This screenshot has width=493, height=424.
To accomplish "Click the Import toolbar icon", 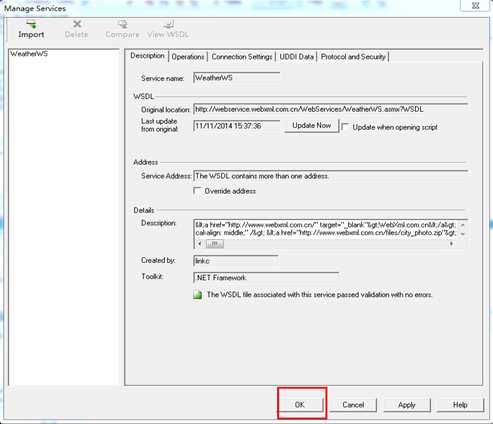I will pos(31,29).
